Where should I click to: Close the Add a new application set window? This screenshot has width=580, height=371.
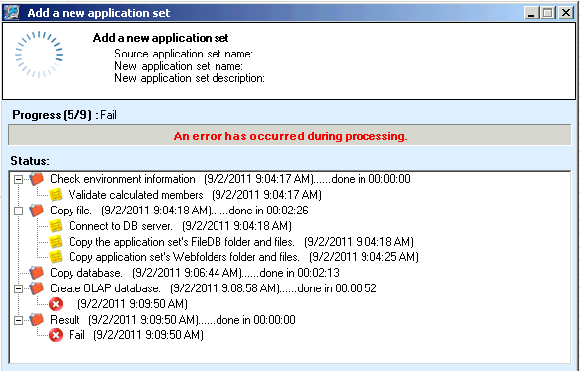tap(566, 13)
